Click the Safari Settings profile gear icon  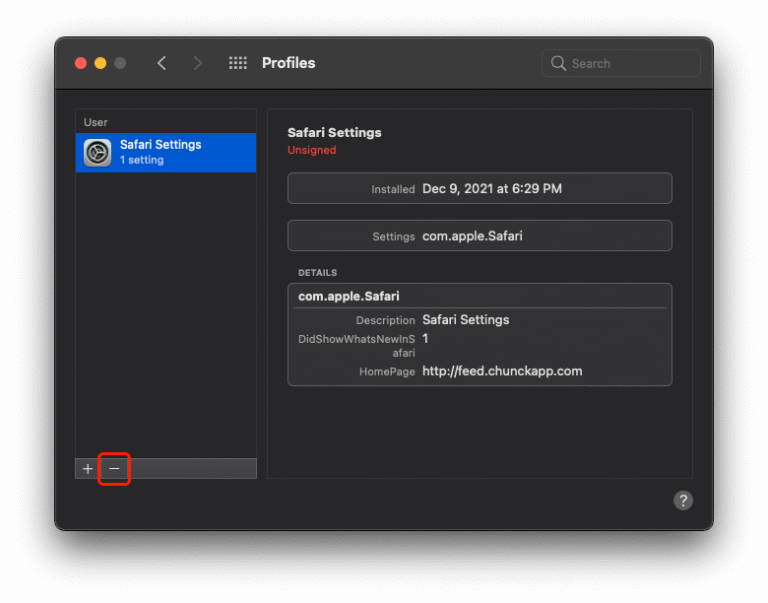tap(97, 153)
